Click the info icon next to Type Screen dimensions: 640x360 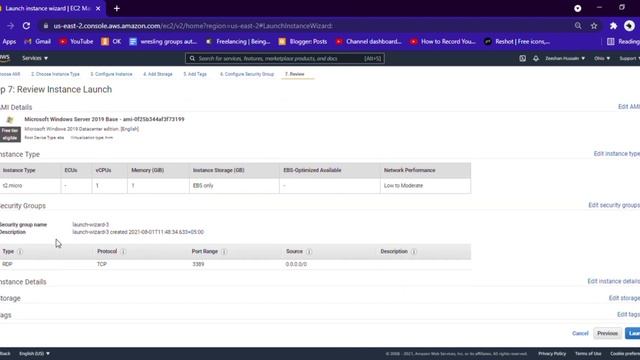click(20, 251)
